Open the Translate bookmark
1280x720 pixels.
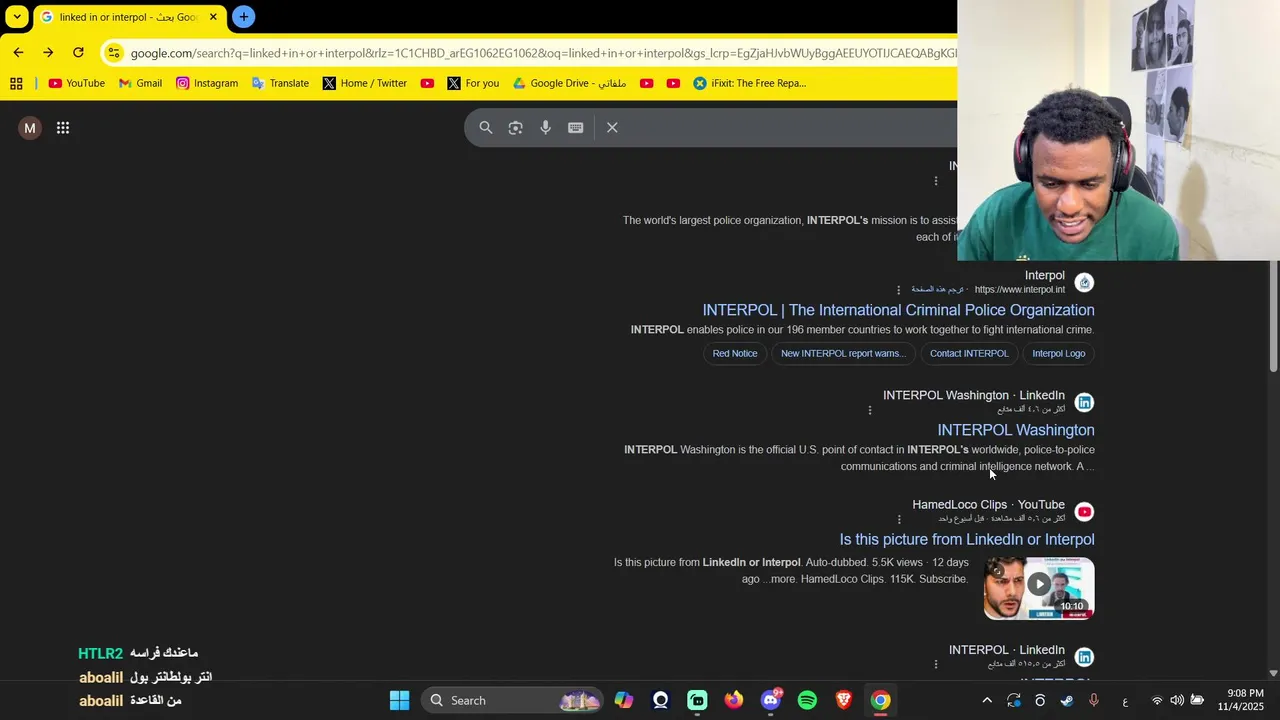point(280,83)
